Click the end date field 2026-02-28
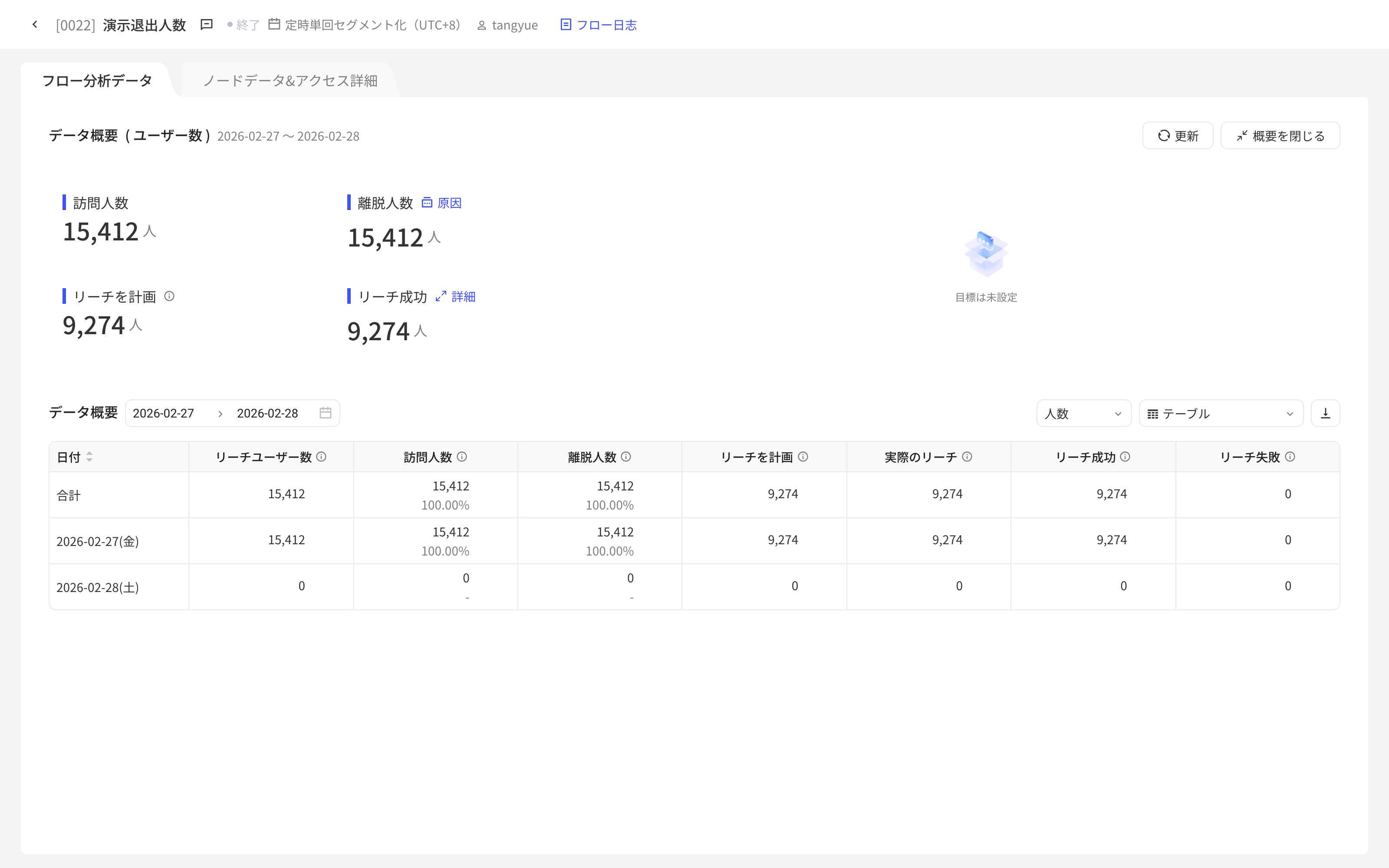The width and height of the screenshot is (1389, 868). coord(267,413)
